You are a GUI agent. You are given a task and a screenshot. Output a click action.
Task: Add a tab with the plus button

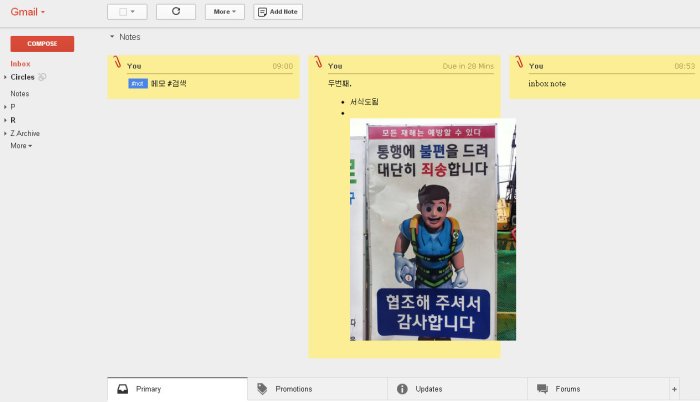point(674,389)
